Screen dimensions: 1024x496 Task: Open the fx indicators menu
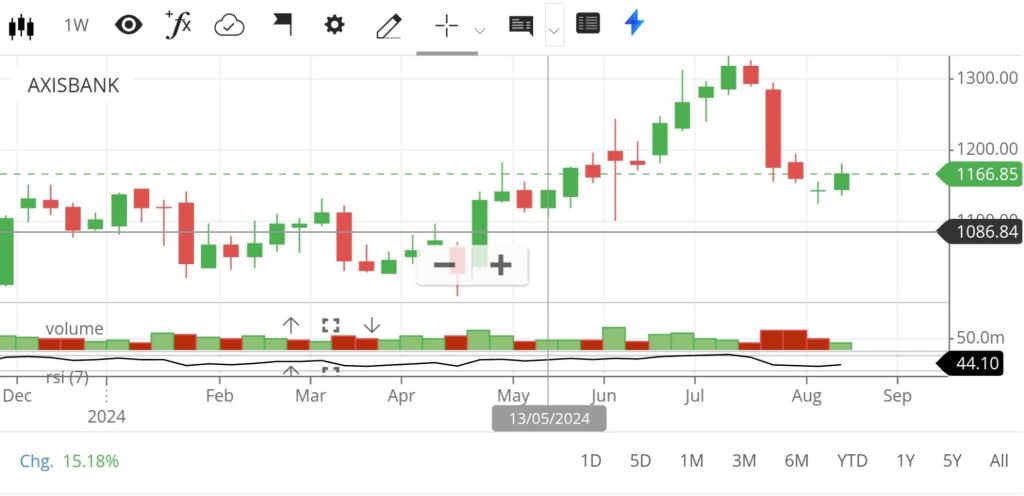pos(178,25)
